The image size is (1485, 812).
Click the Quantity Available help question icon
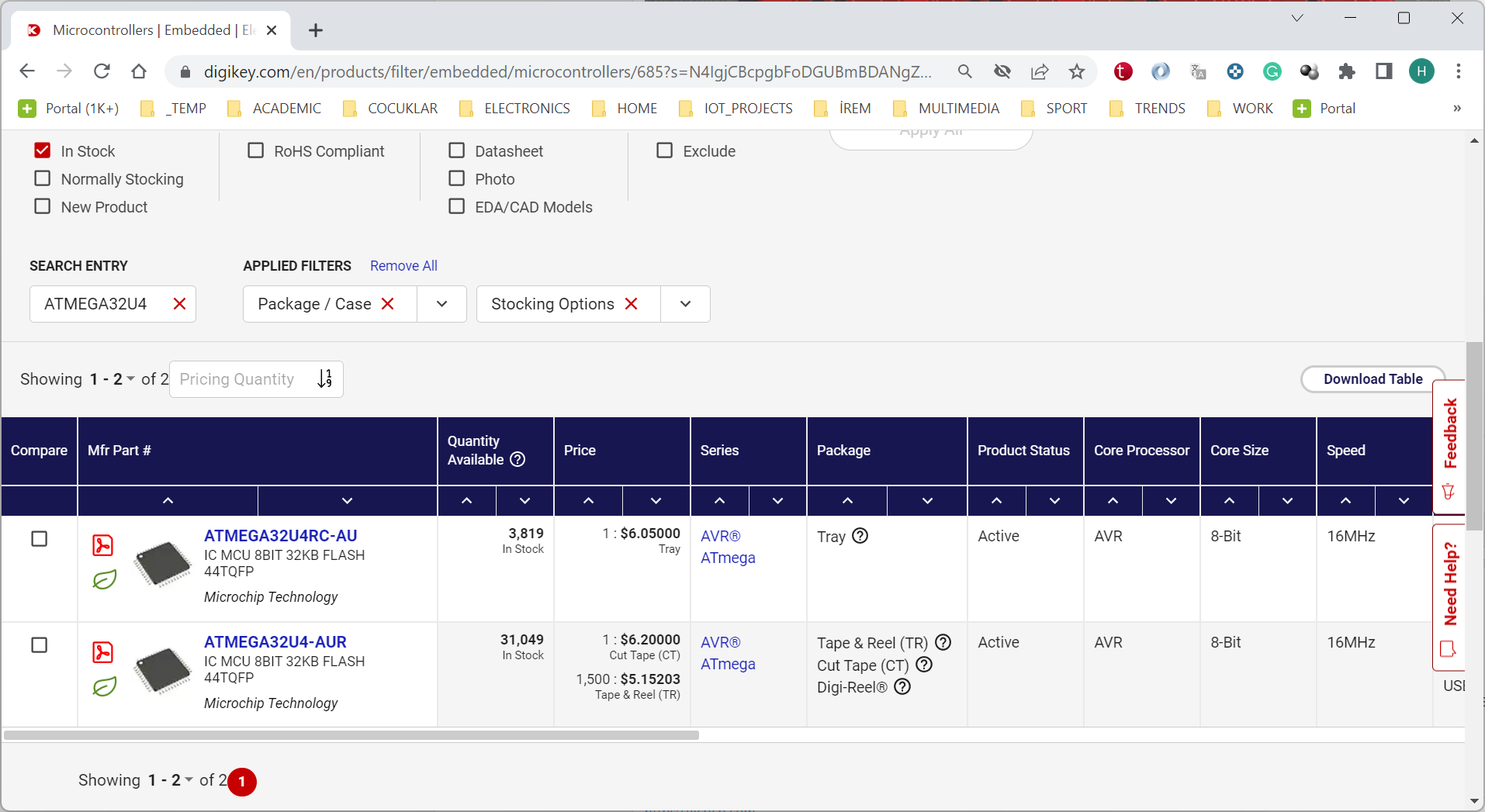517,459
